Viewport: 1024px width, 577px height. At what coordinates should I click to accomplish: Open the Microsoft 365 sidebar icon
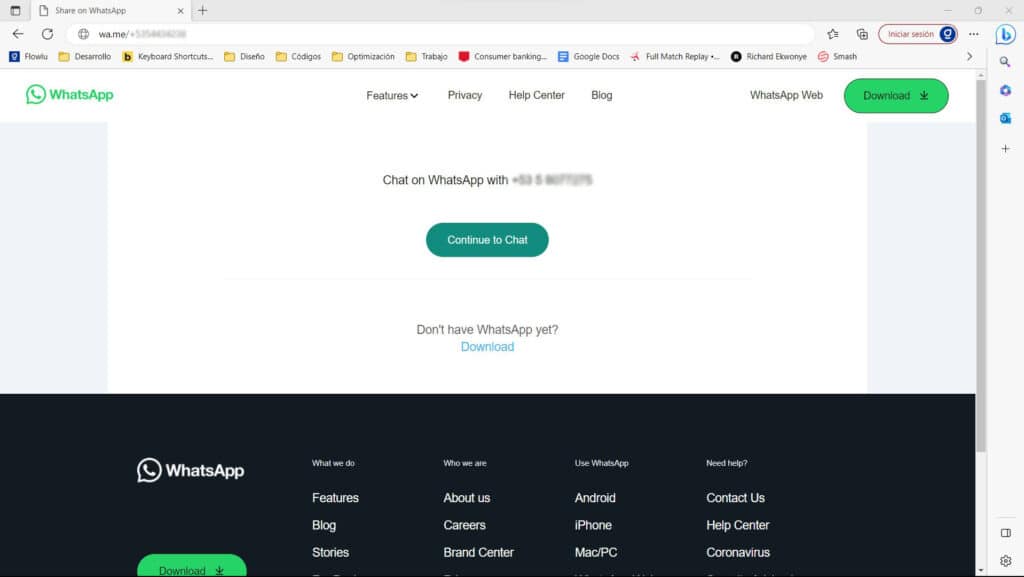[x=1005, y=90]
